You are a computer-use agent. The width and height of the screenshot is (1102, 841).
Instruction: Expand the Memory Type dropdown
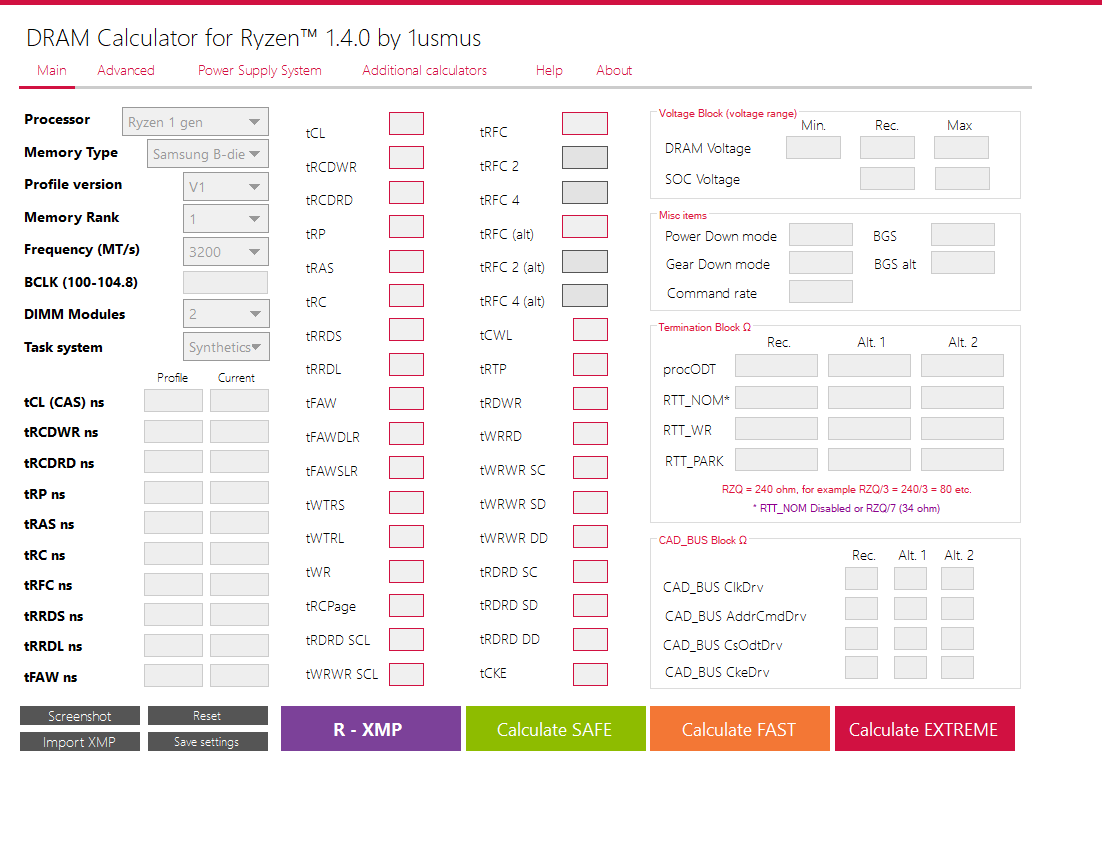point(207,154)
